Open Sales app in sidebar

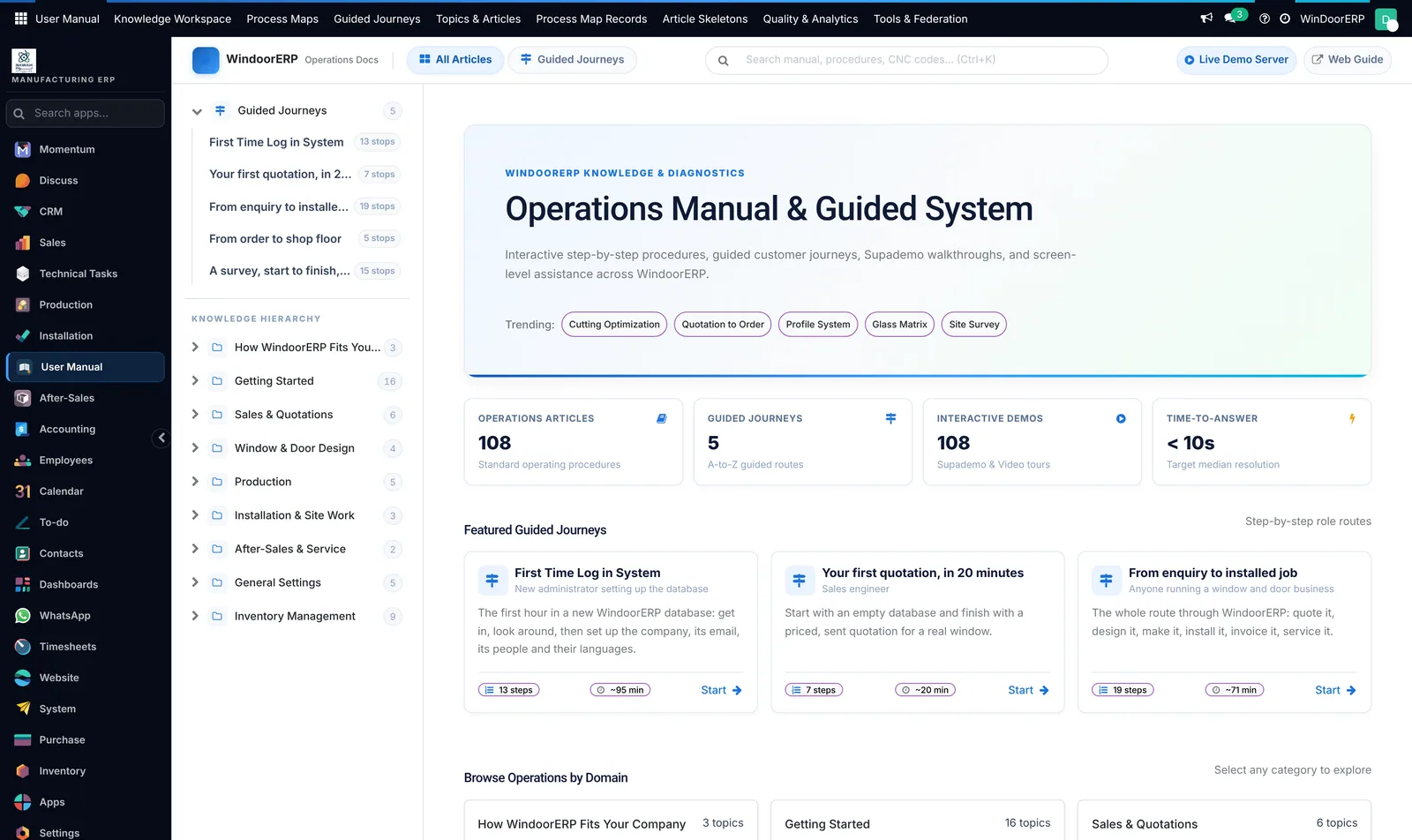(x=85, y=243)
